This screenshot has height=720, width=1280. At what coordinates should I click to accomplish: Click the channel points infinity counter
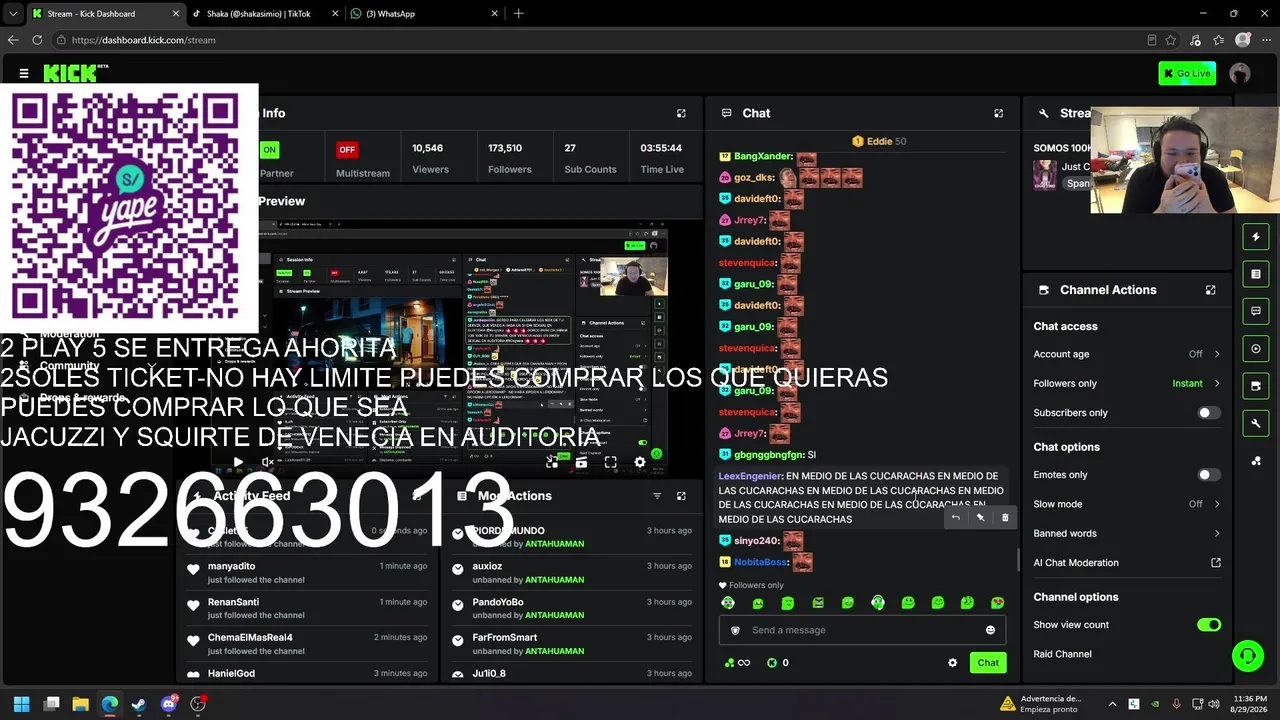737,663
